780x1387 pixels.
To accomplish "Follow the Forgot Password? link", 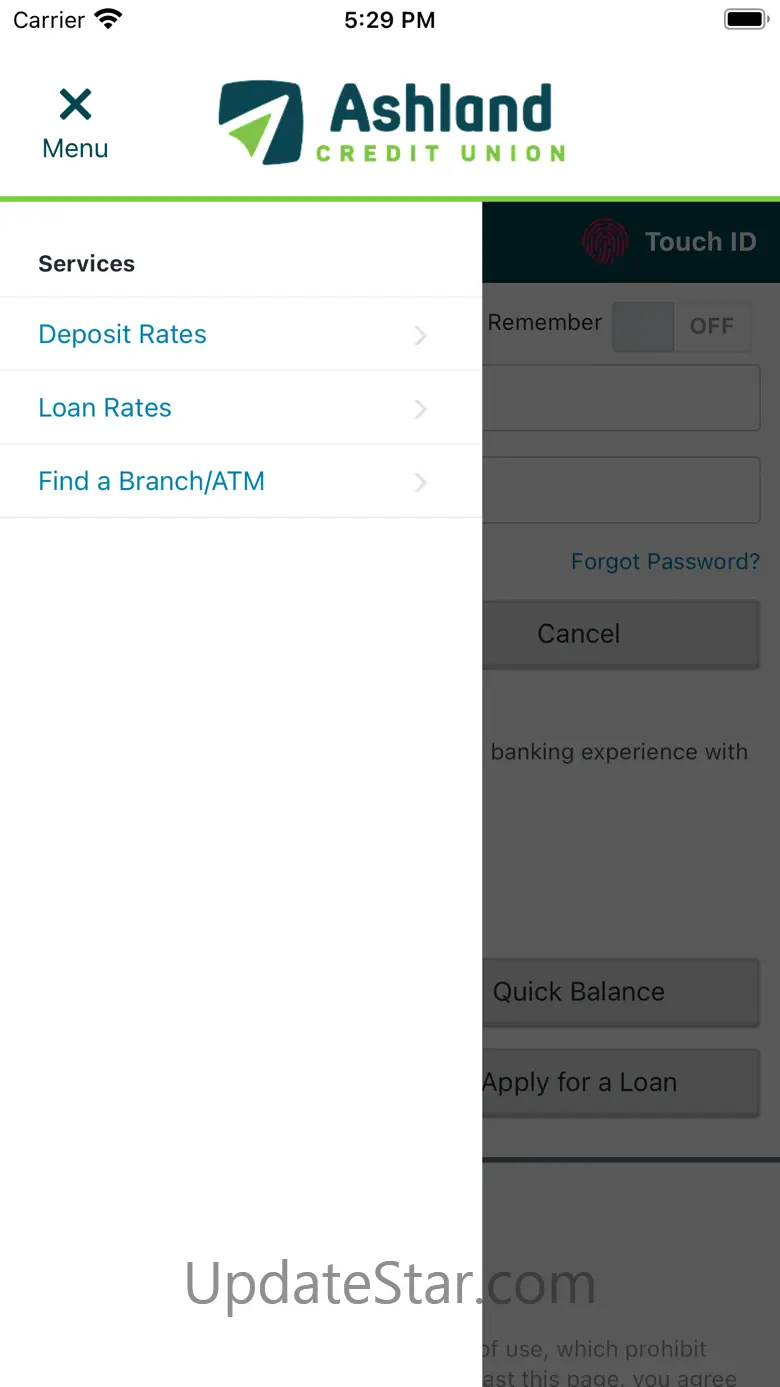I will point(665,562).
